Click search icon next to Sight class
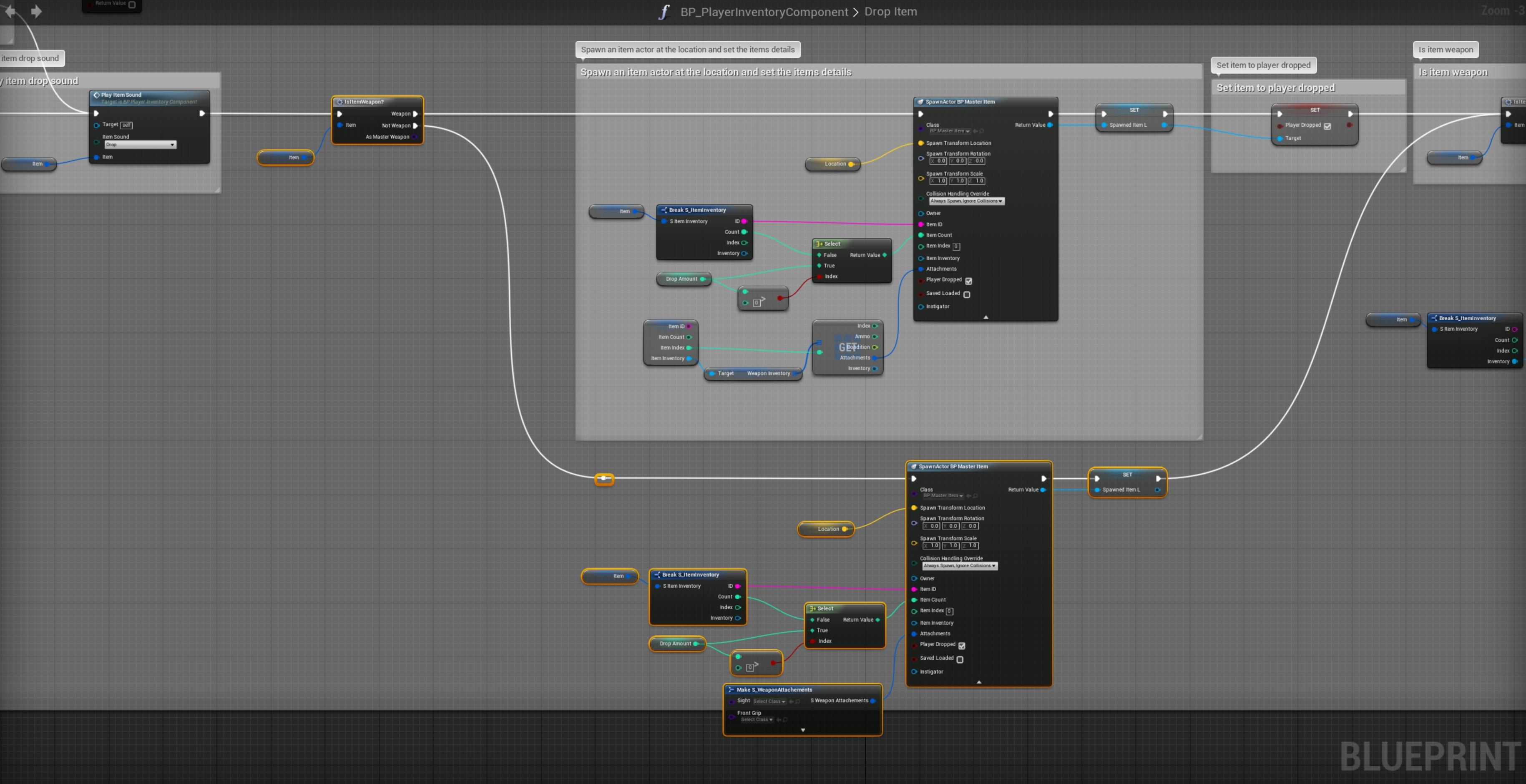The width and height of the screenshot is (1526, 784). click(798, 702)
